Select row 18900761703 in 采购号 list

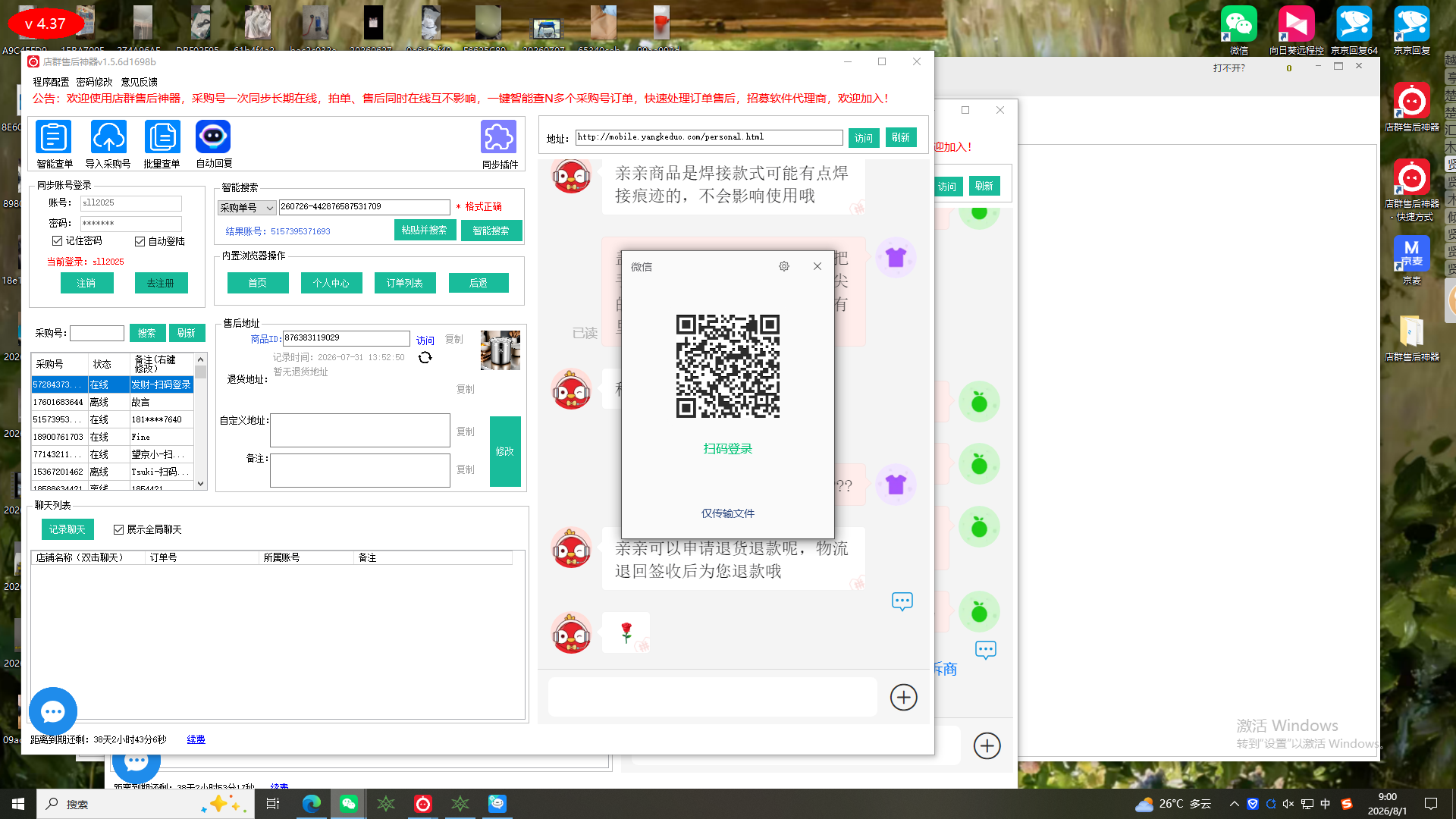(113, 437)
